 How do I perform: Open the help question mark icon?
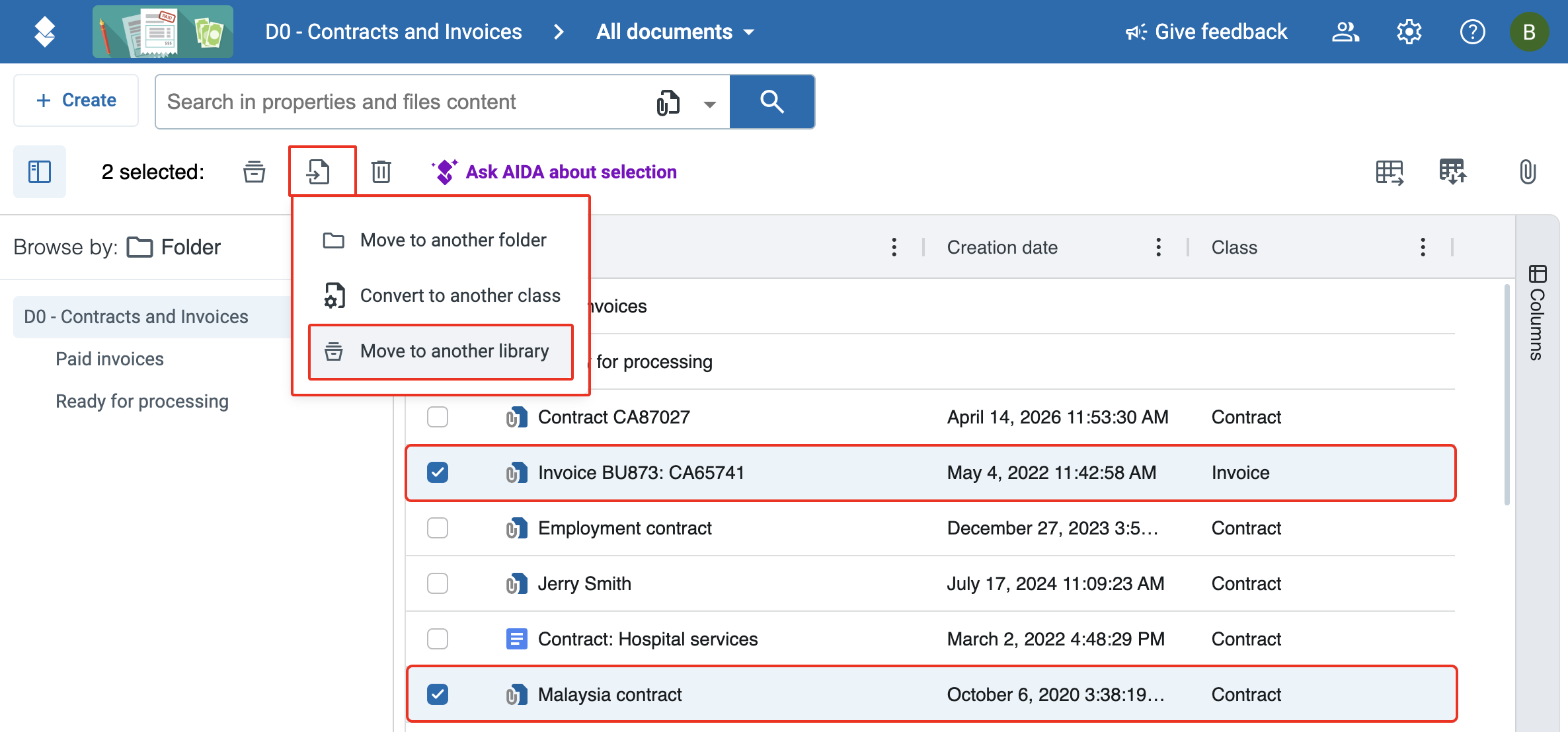(1472, 32)
